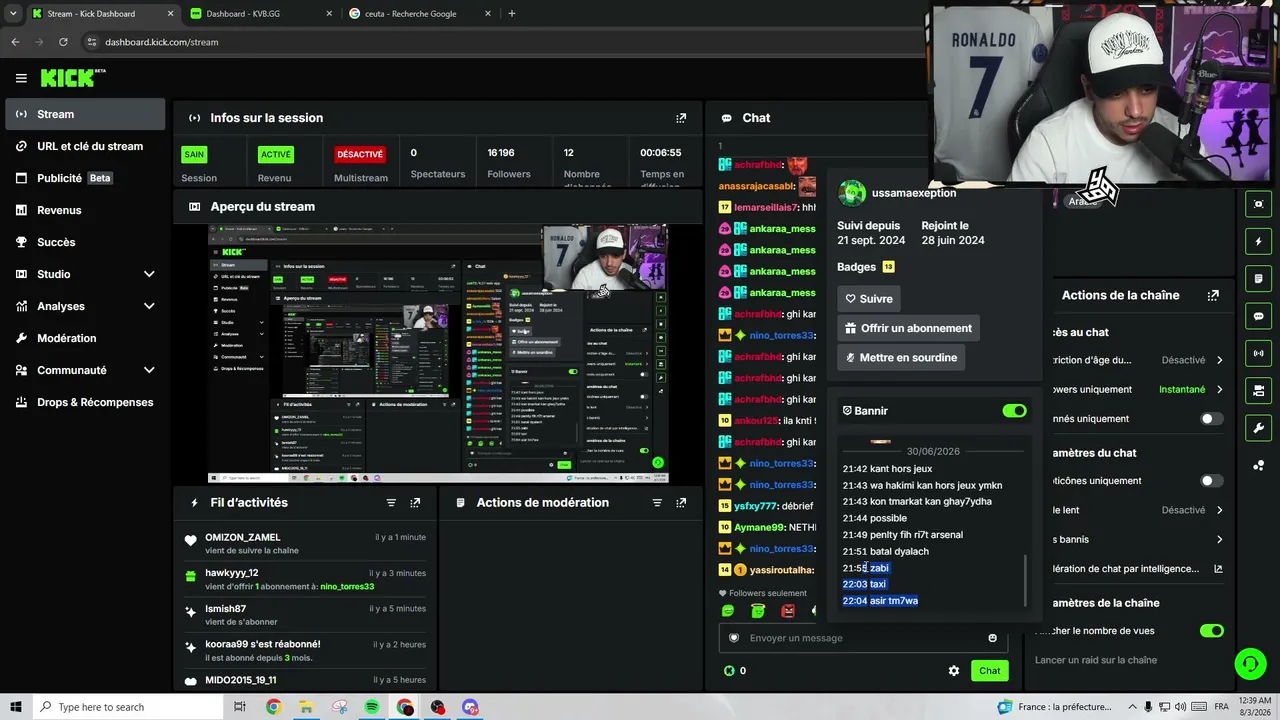Viewport: 1280px width, 720px height.
Task: Filter the Fil d'activités list
Action: pos(391,503)
